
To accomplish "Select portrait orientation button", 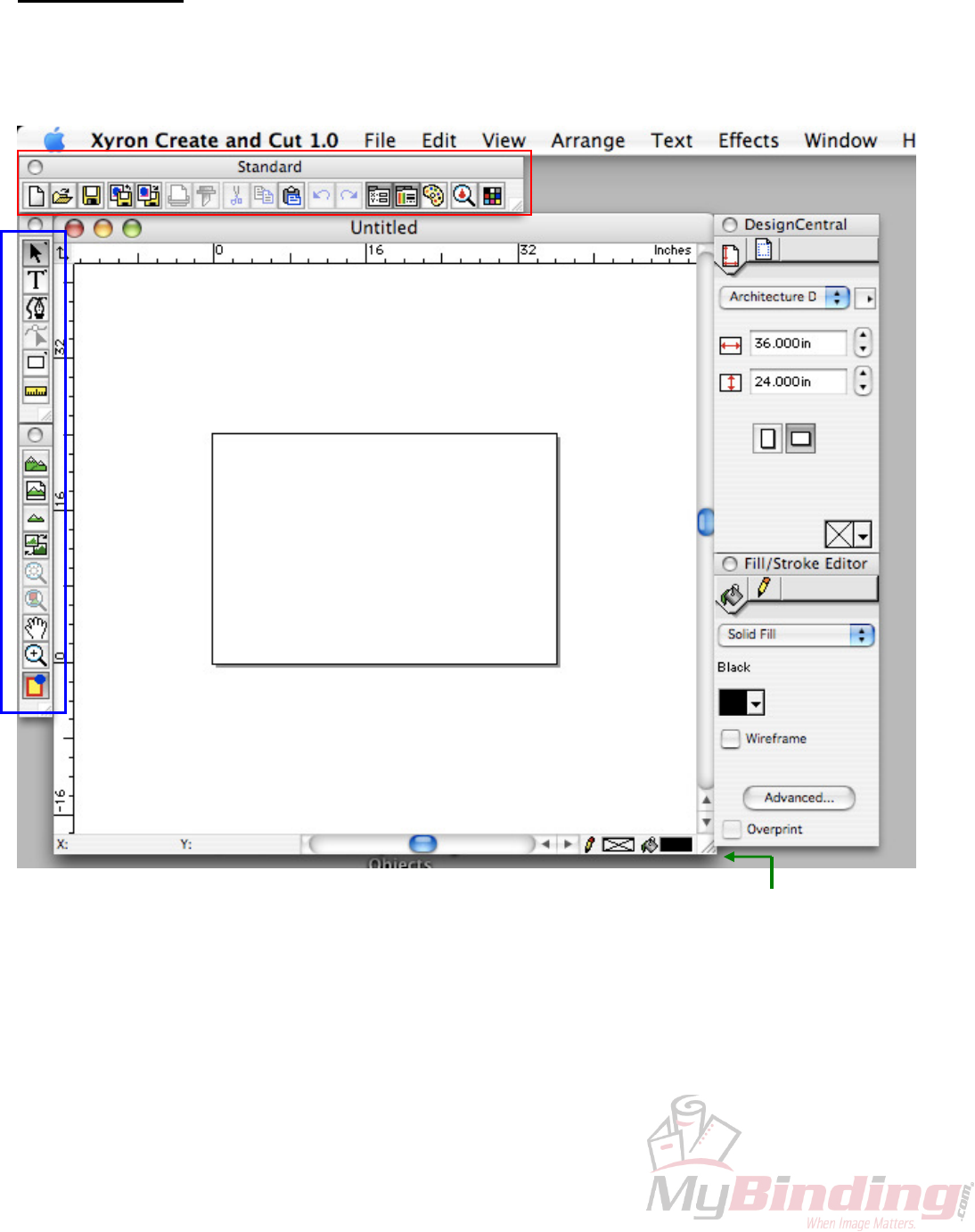I will click(x=768, y=438).
